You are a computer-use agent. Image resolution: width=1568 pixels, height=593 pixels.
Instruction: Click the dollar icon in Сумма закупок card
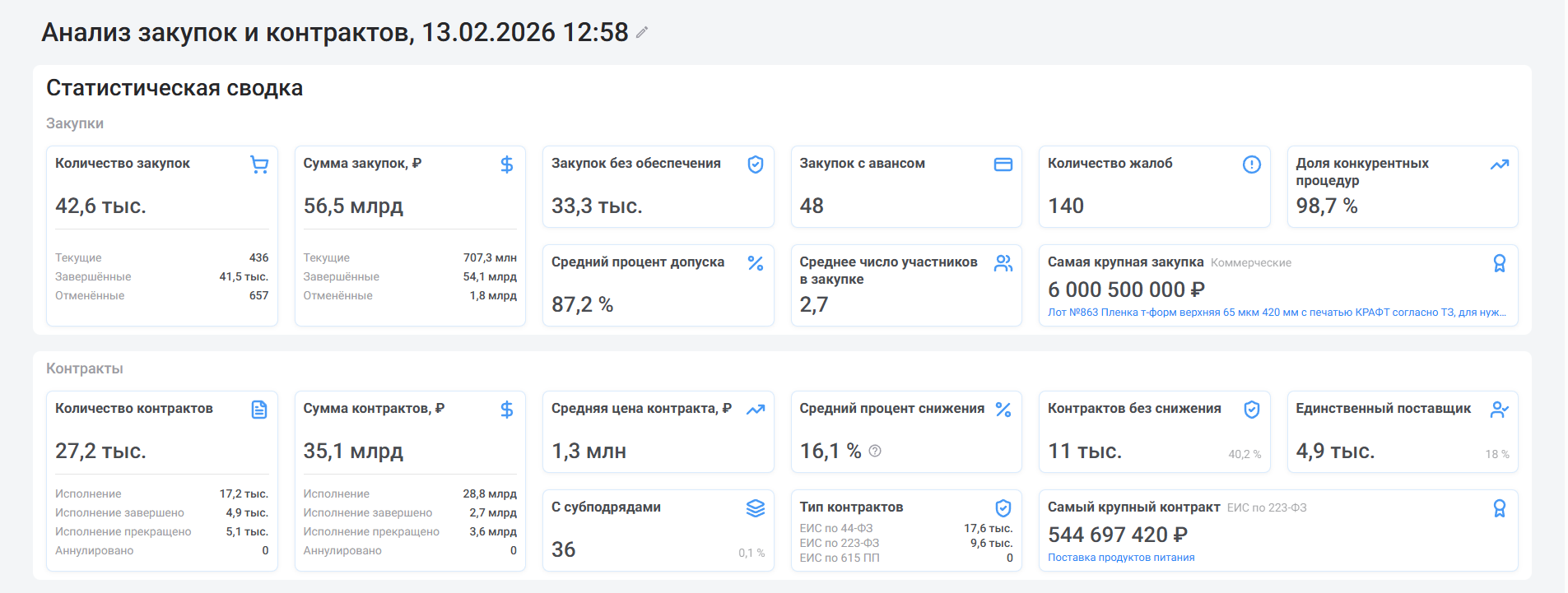click(x=507, y=164)
